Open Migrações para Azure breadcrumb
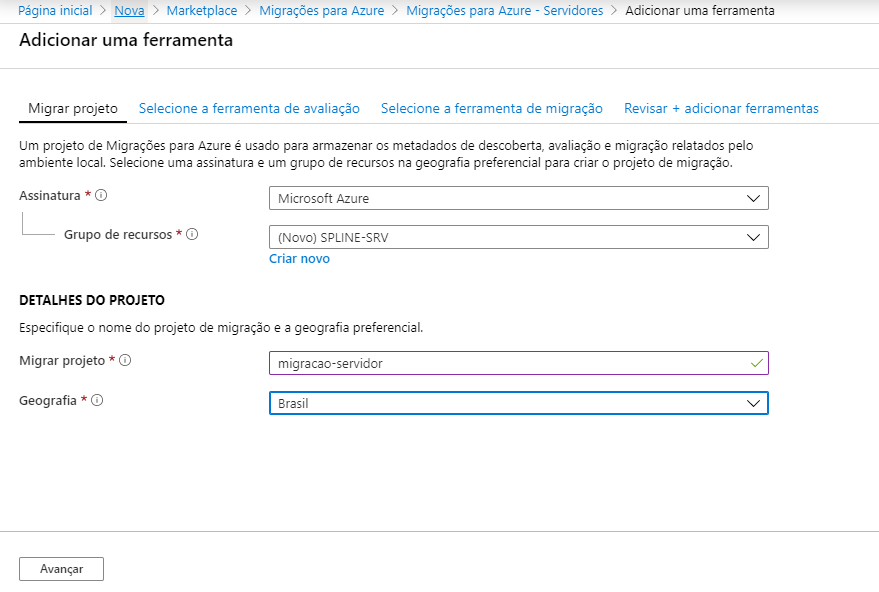The width and height of the screenshot is (879, 592). [x=321, y=10]
